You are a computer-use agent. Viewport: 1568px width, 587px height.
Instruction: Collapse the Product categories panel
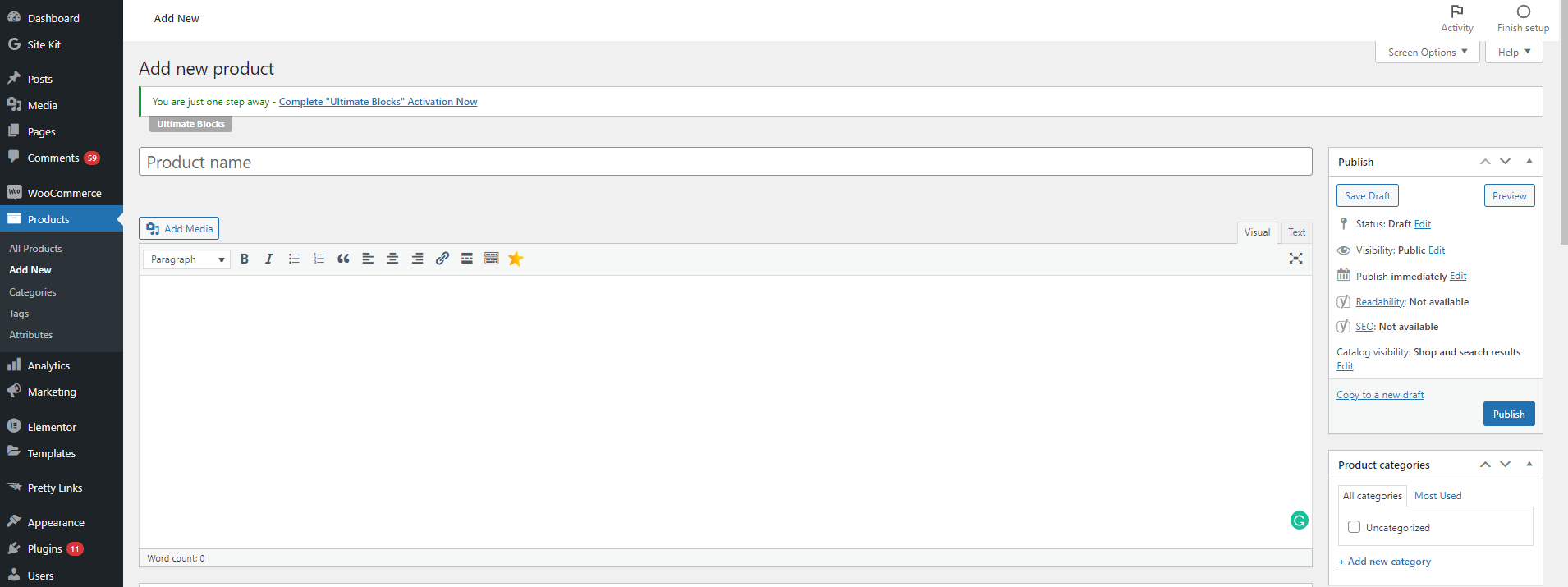pyautogui.click(x=1529, y=464)
